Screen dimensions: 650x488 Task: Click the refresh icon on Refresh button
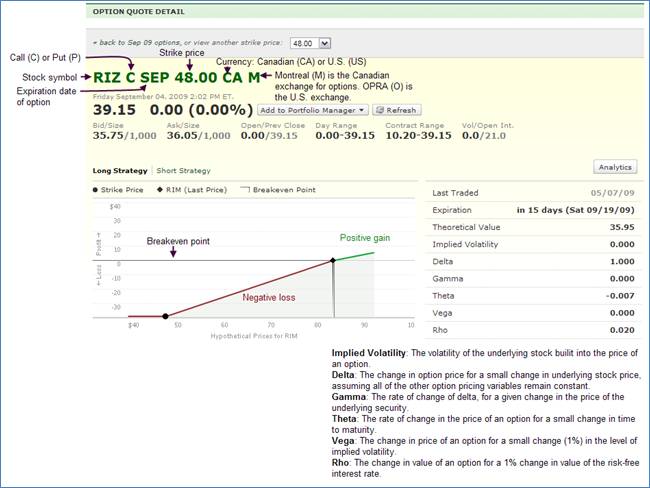[x=379, y=110]
